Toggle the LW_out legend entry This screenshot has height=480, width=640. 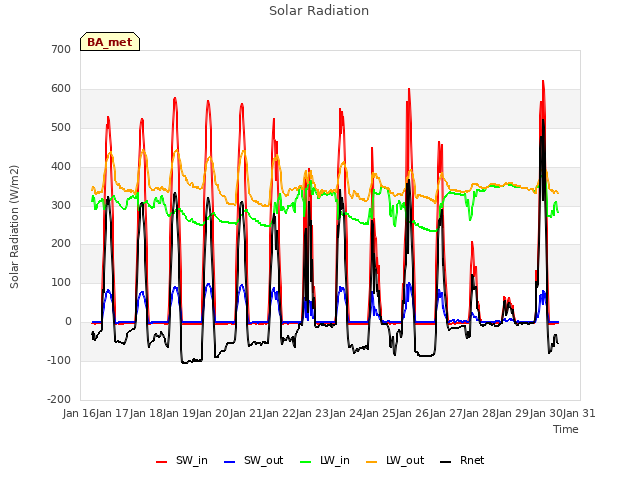[x=395, y=460]
